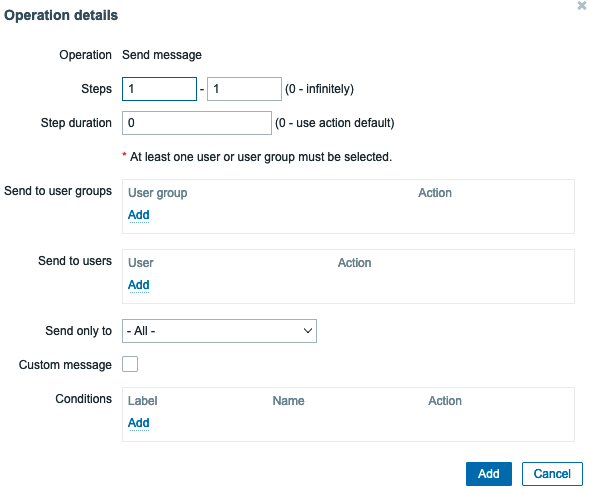Open the Send only to dropdown
The image size is (591, 495).
click(x=219, y=331)
